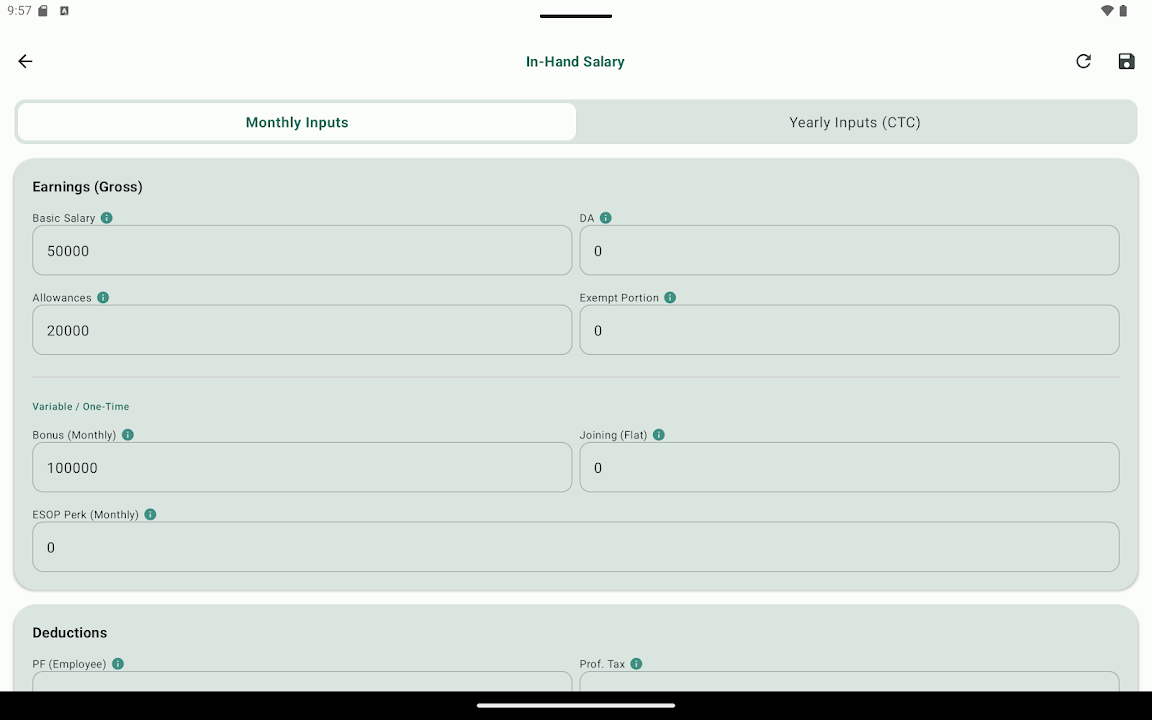Tap Bonus (Monthly) info icon
This screenshot has width=1152, height=720.
pyautogui.click(x=128, y=435)
